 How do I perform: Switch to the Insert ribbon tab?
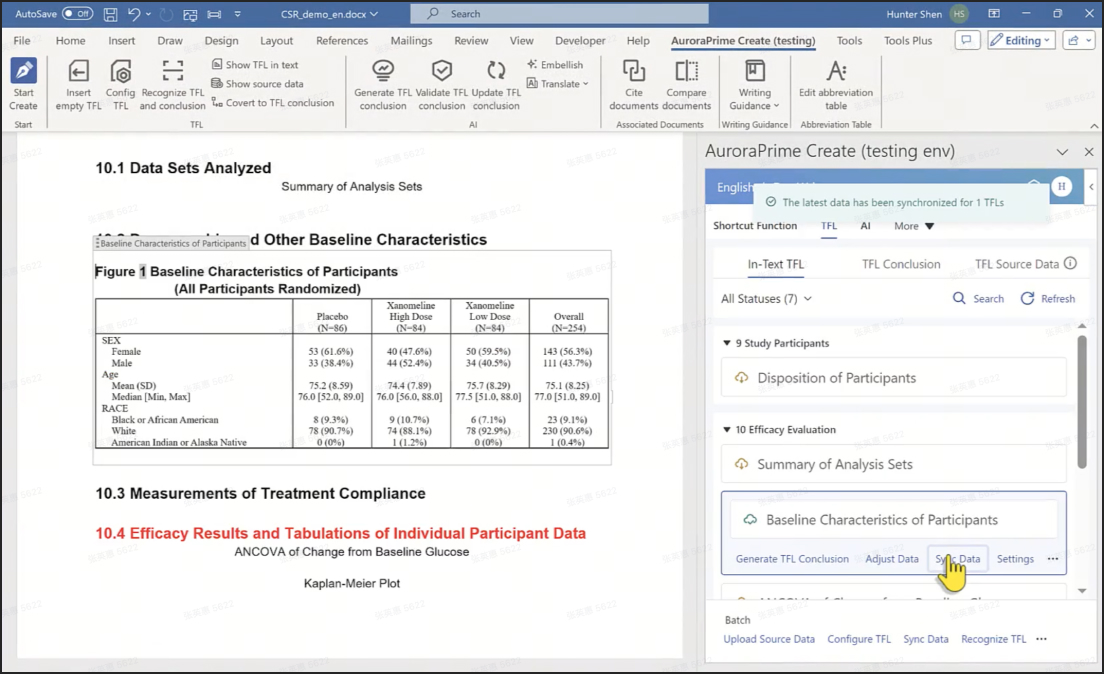coord(121,40)
